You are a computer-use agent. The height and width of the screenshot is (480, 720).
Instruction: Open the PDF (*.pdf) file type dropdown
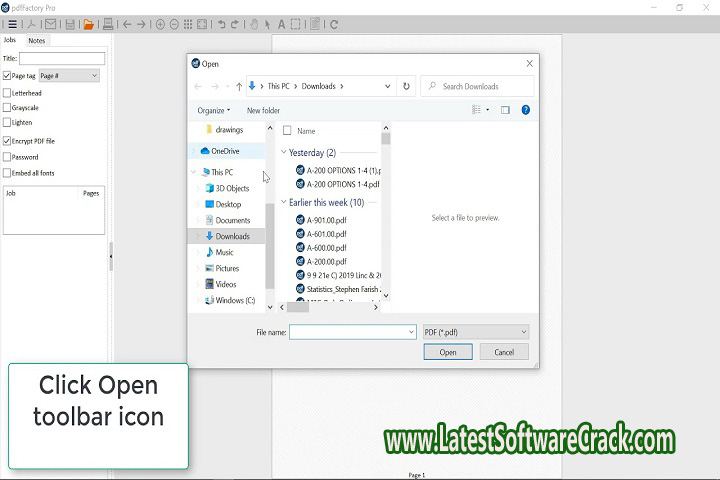tap(475, 332)
